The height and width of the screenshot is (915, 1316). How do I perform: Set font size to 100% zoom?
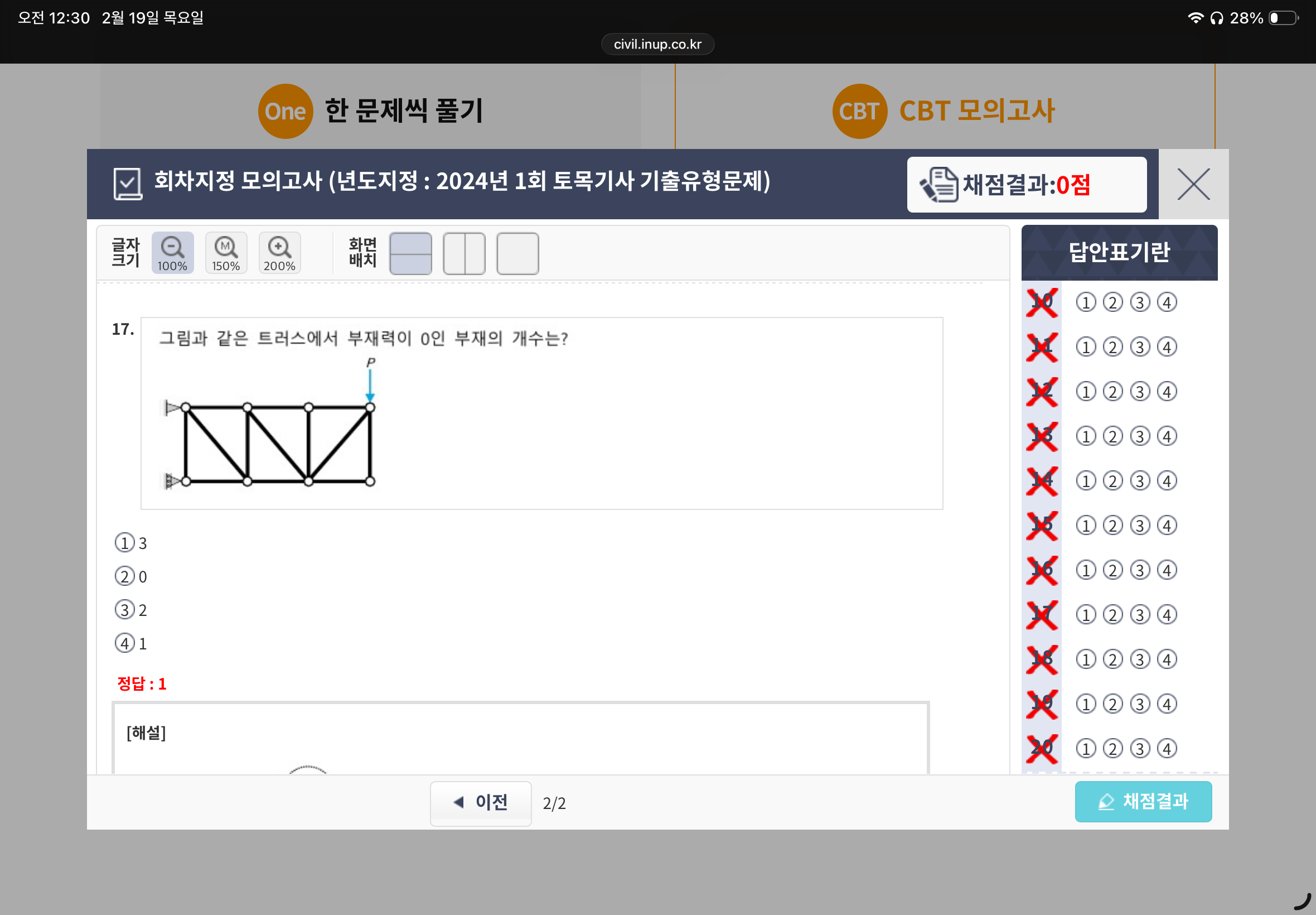click(x=172, y=253)
